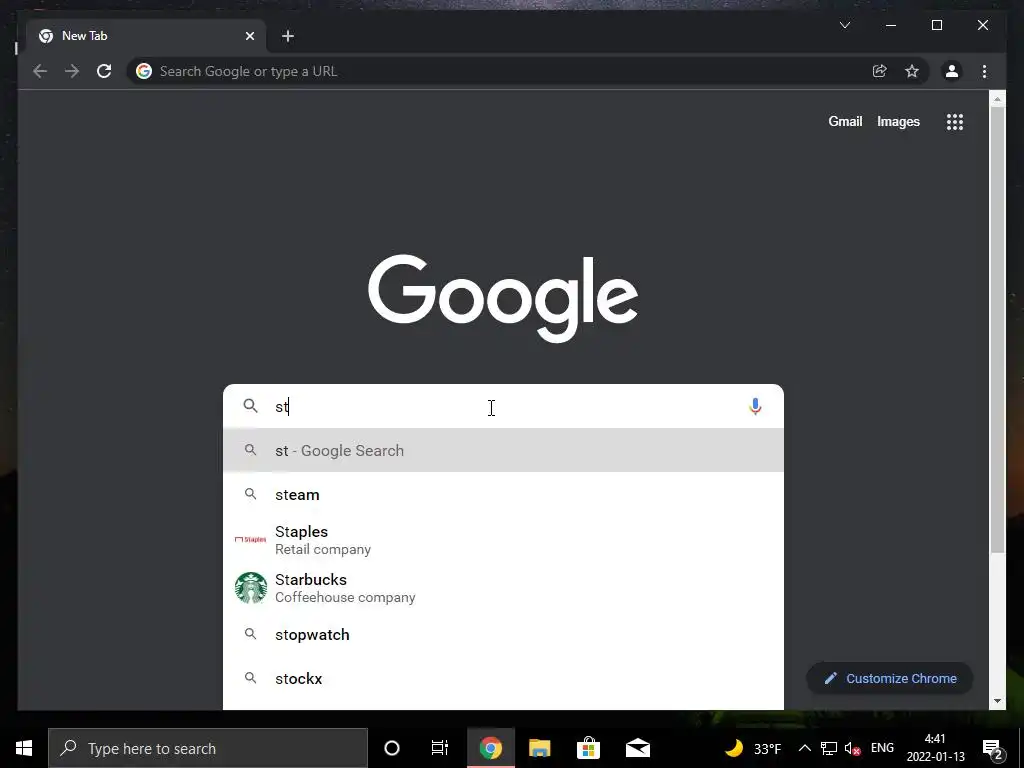The width and height of the screenshot is (1024, 768).
Task: Click the network icon in system tray
Action: pos(829,748)
